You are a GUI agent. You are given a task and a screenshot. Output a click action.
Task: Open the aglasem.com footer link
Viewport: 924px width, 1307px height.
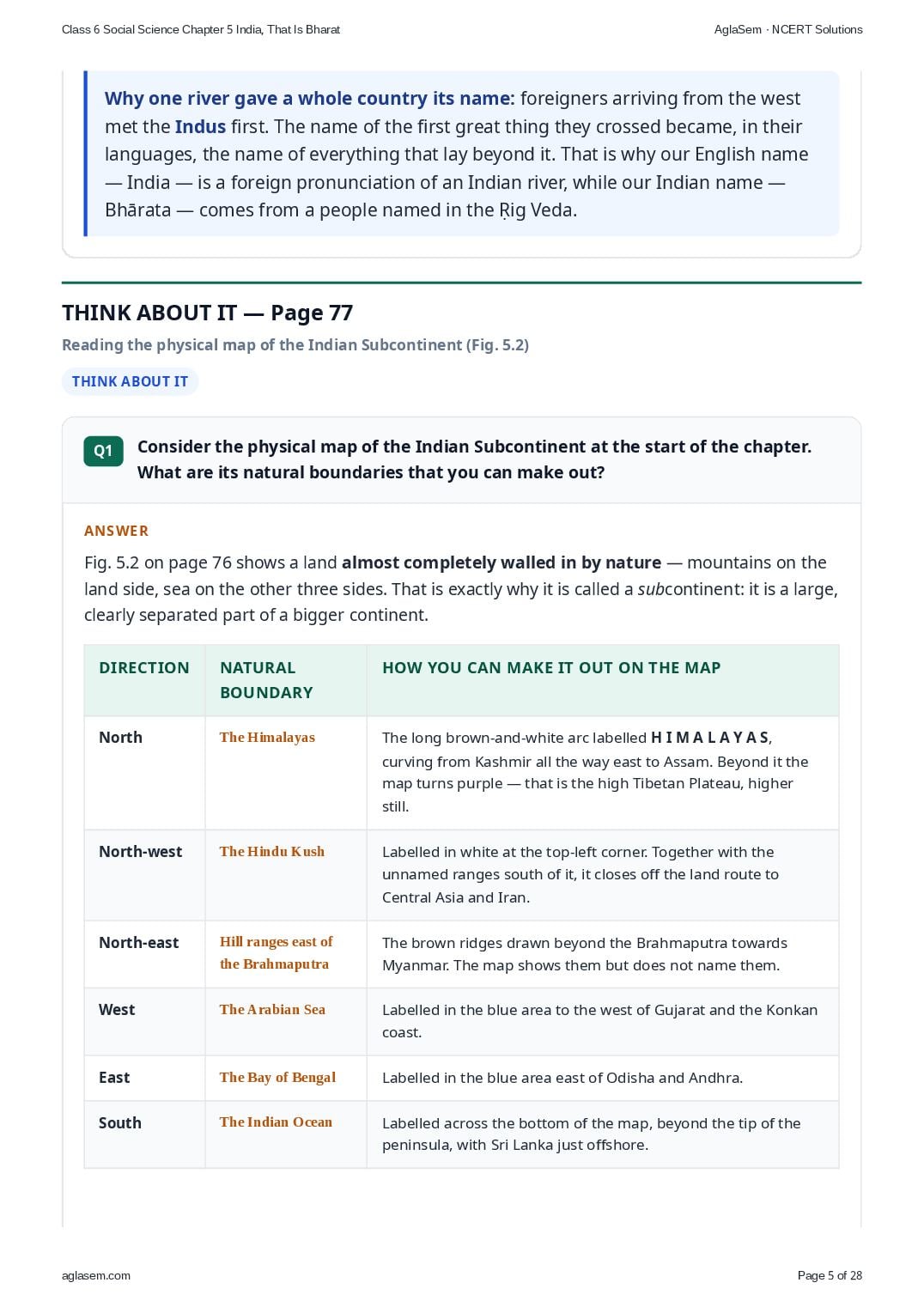pyautogui.click(x=96, y=1275)
